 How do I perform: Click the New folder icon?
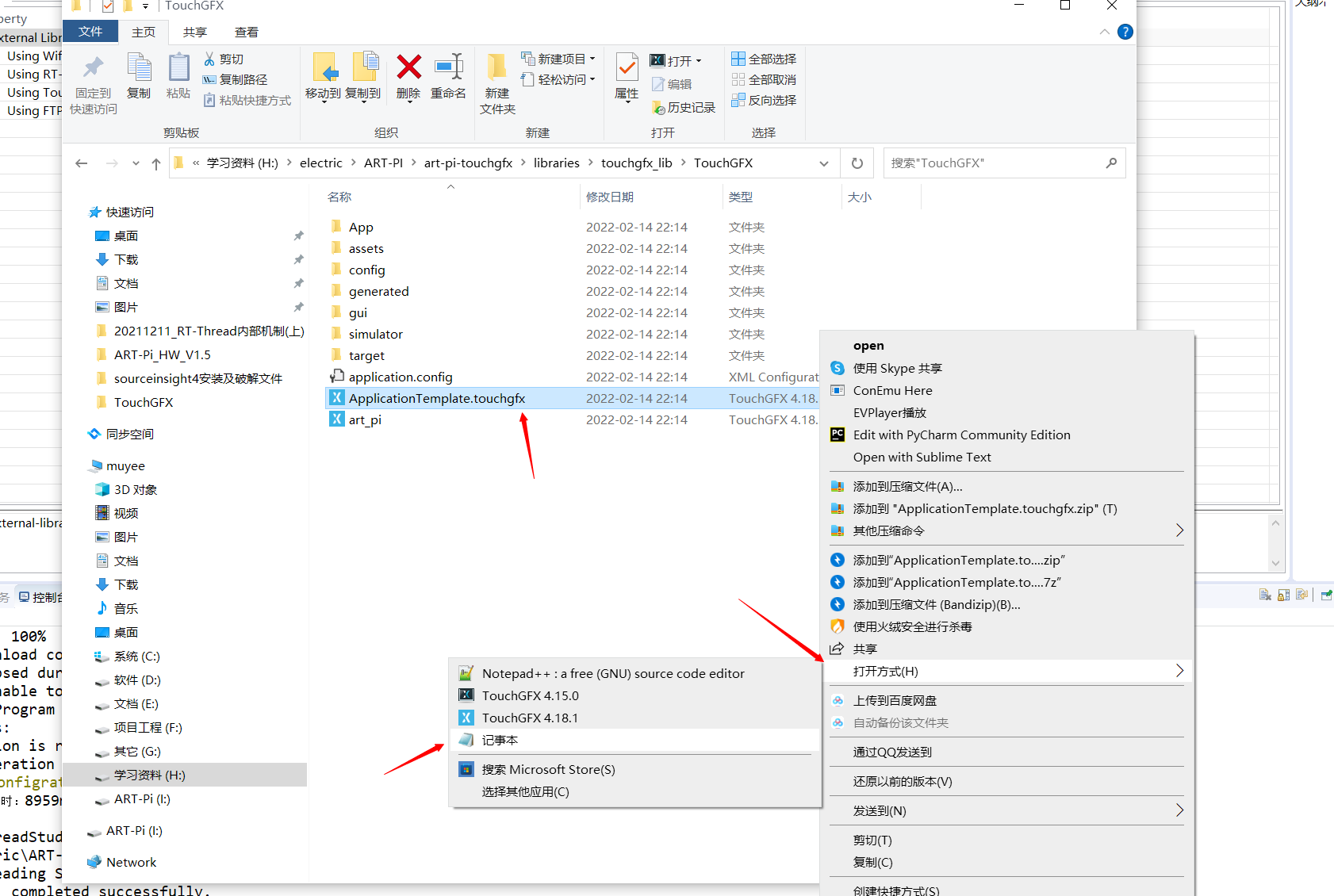497,68
